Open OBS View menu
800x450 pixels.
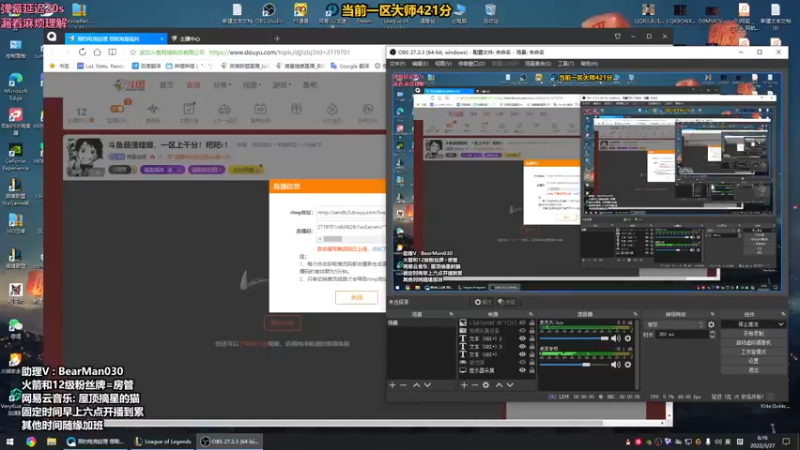[443, 64]
